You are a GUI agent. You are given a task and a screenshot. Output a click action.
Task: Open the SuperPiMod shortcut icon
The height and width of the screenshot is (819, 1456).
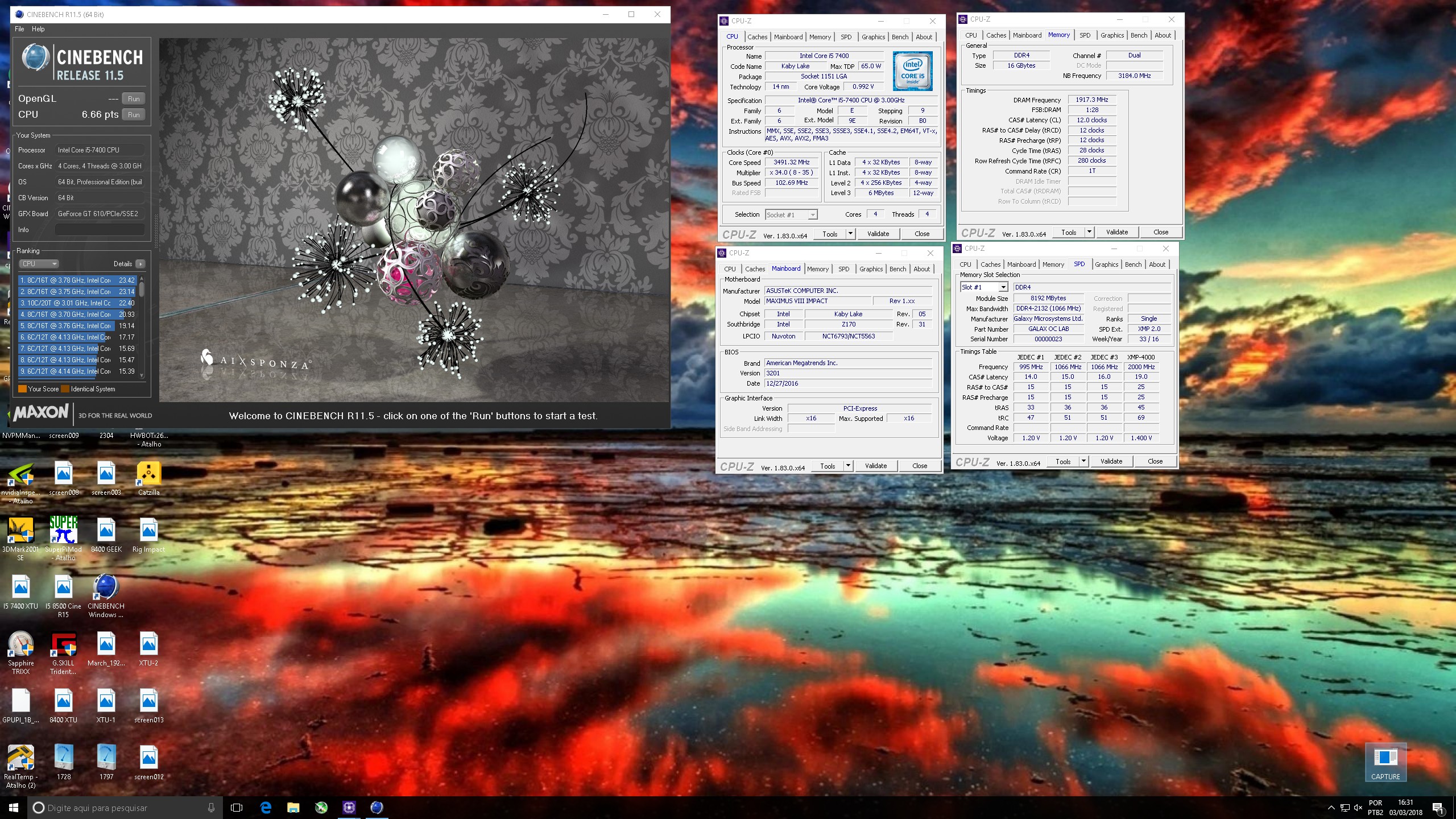click(x=64, y=530)
